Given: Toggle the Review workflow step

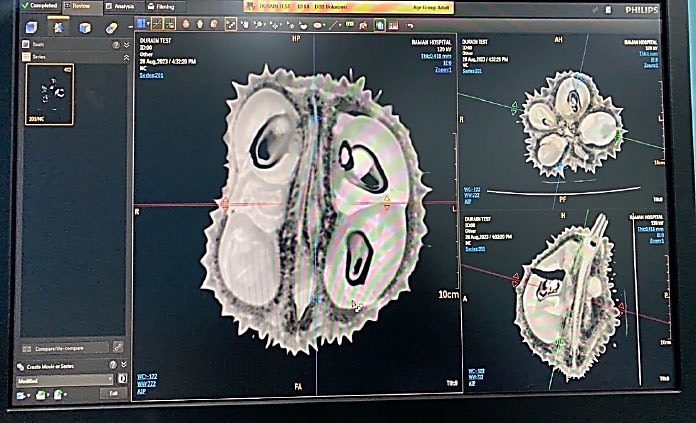Looking at the screenshot, I should (x=77, y=5).
